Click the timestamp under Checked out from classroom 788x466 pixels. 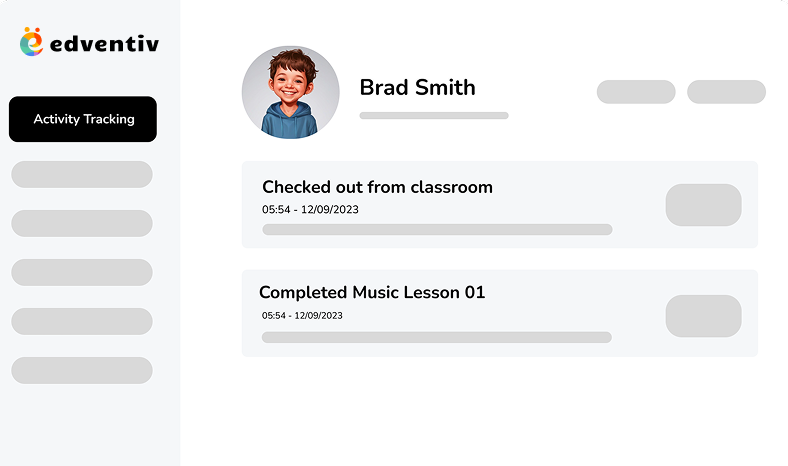(x=310, y=210)
